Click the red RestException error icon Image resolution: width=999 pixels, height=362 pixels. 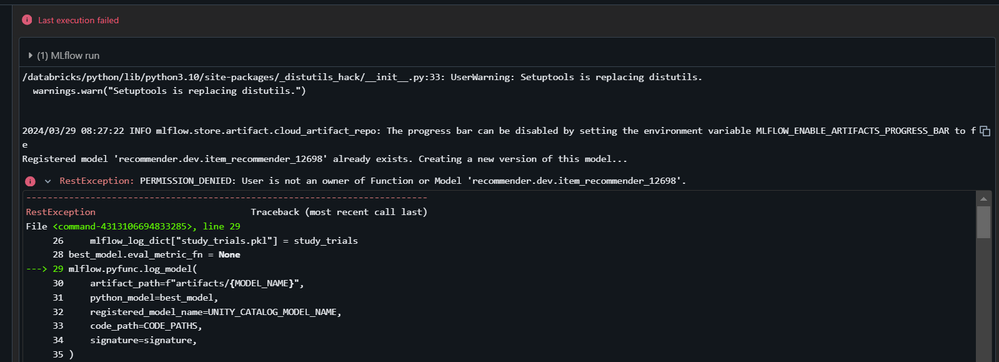point(30,181)
